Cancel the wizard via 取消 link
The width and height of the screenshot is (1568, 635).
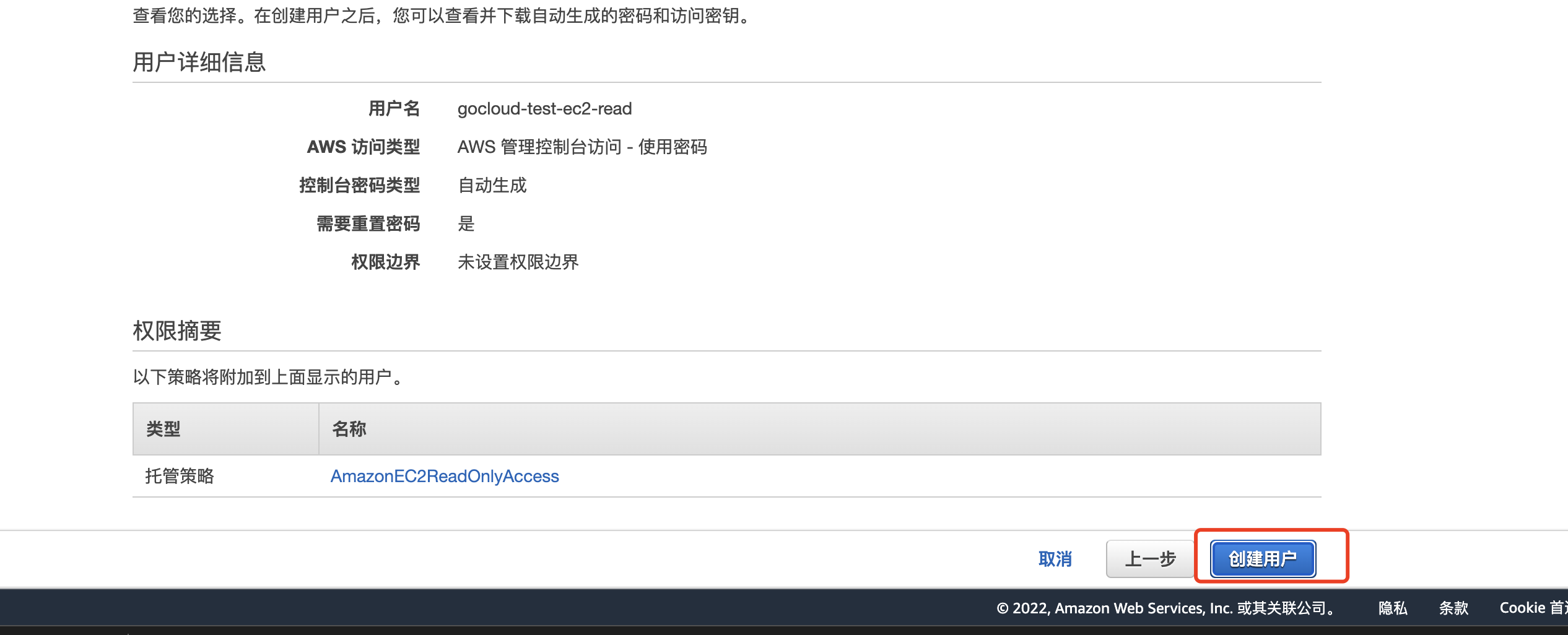point(1055,559)
